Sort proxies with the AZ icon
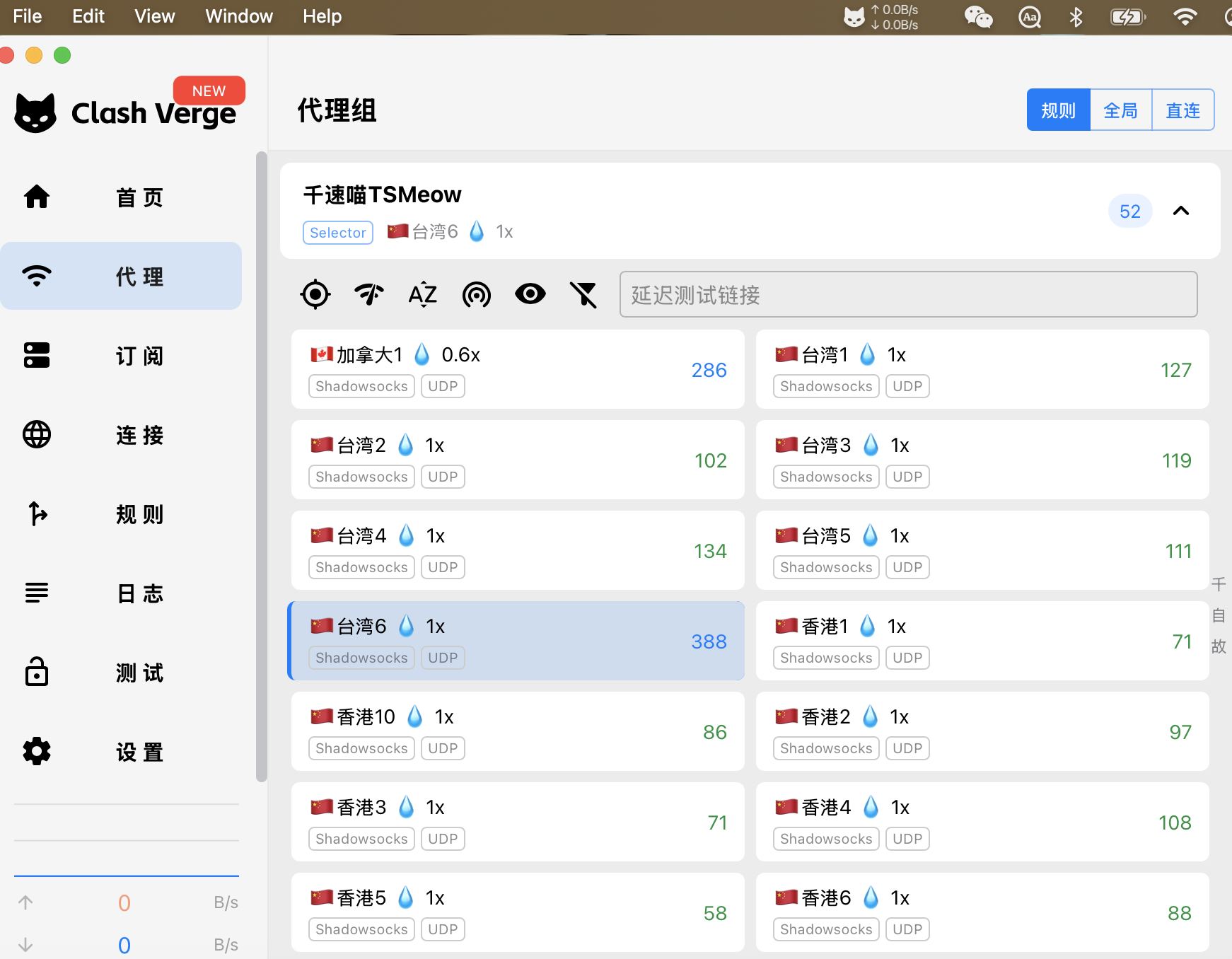The height and width of the screenshot is (959, 1232). [423, 294]
